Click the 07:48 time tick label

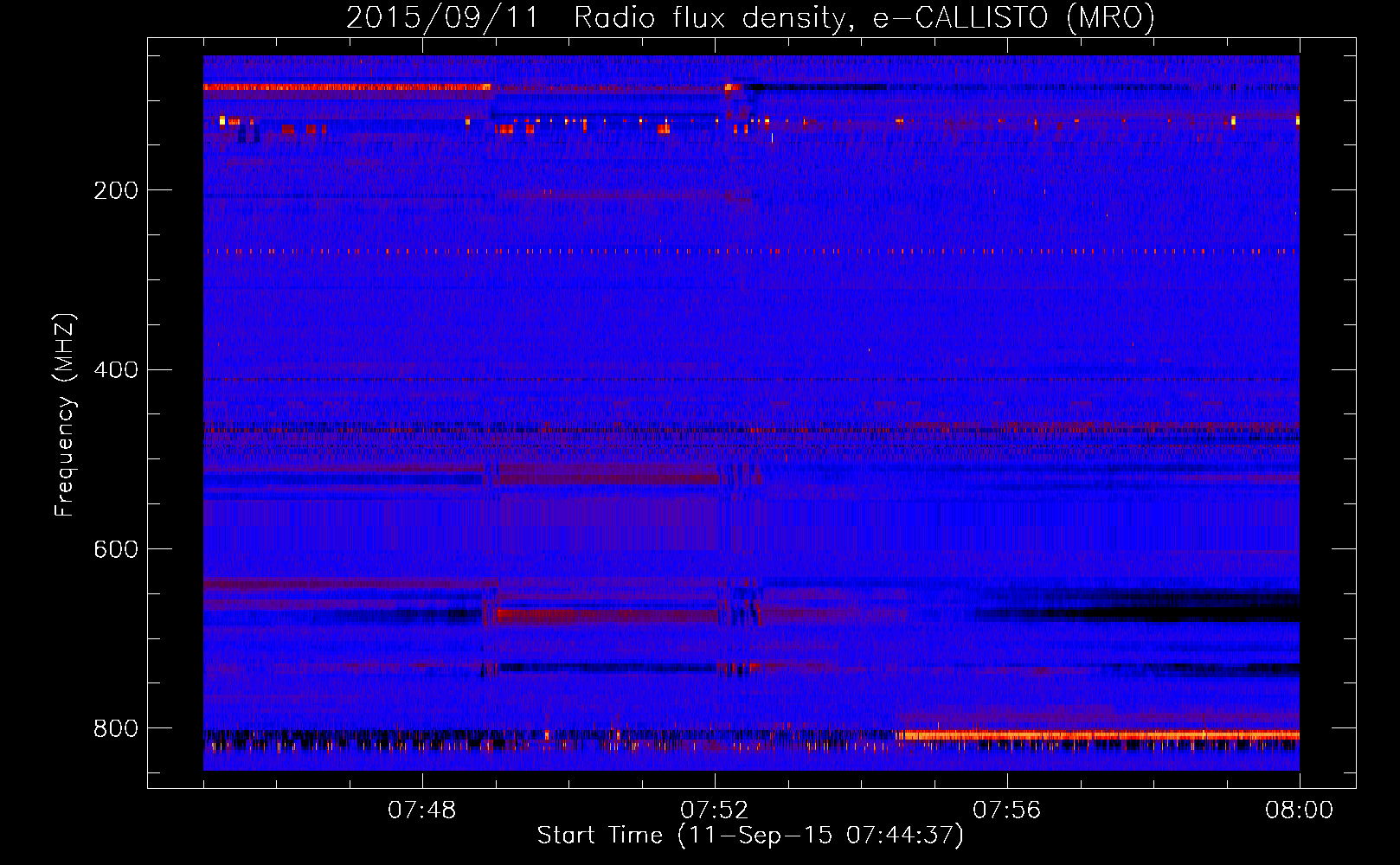tap(422, 811)
